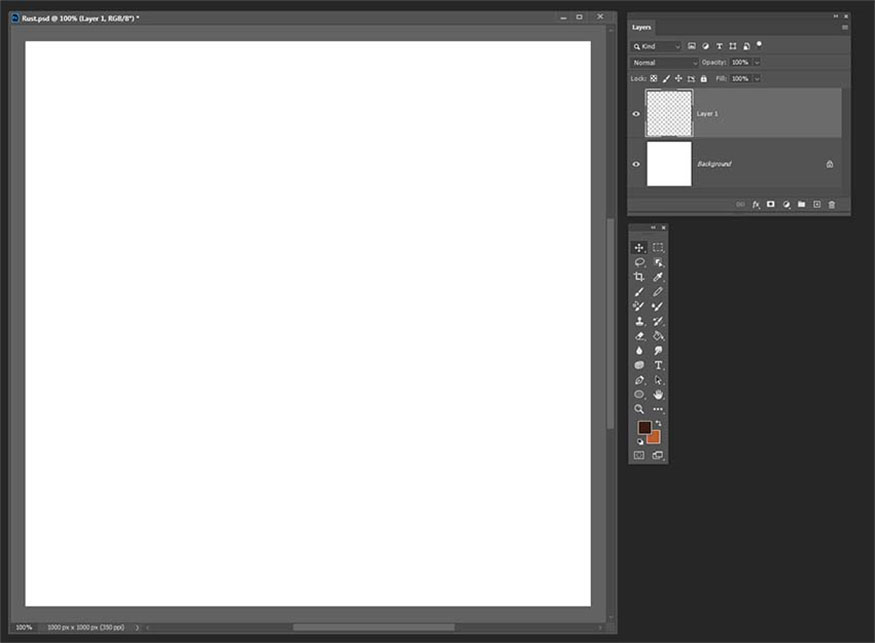Hide the Background layer eye icon
The width and height of the screenshot is (875, 643).
(636, 164)
